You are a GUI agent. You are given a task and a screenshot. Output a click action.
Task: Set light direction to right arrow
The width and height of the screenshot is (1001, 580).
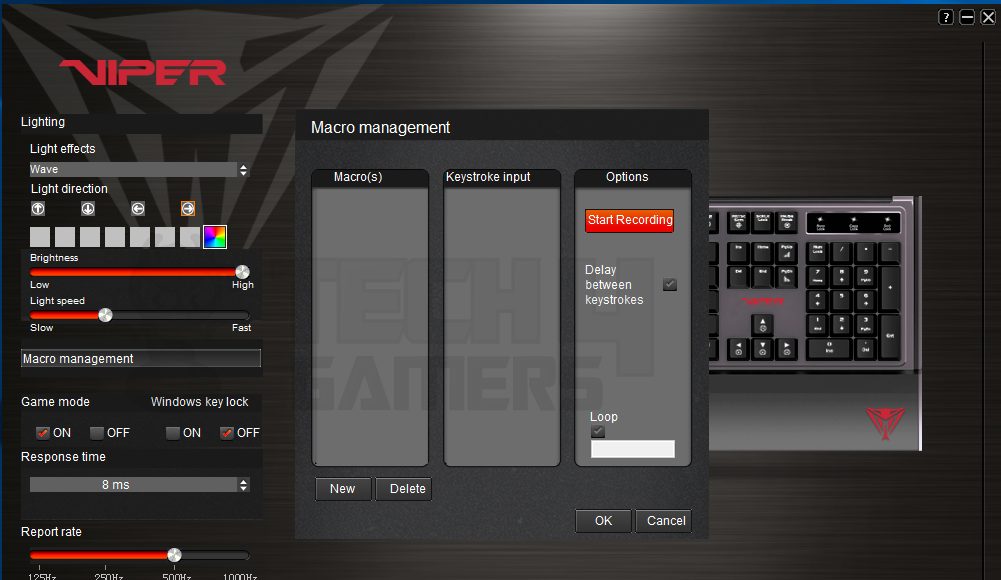tap(188, 208)
